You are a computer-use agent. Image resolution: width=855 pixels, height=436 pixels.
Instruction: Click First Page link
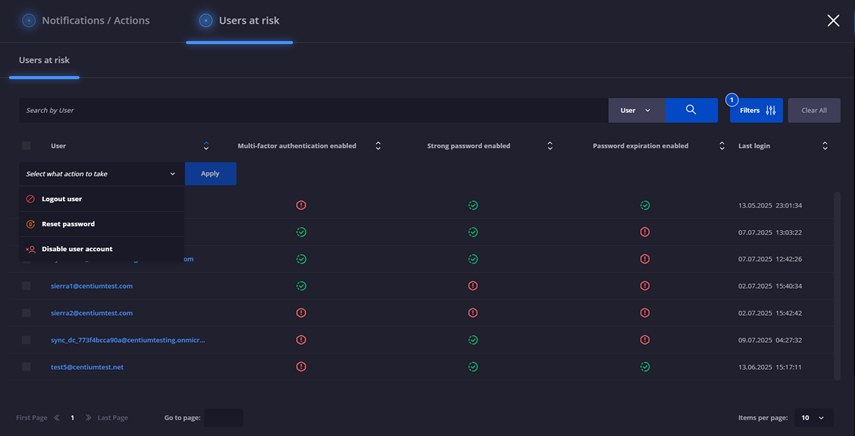32,418
